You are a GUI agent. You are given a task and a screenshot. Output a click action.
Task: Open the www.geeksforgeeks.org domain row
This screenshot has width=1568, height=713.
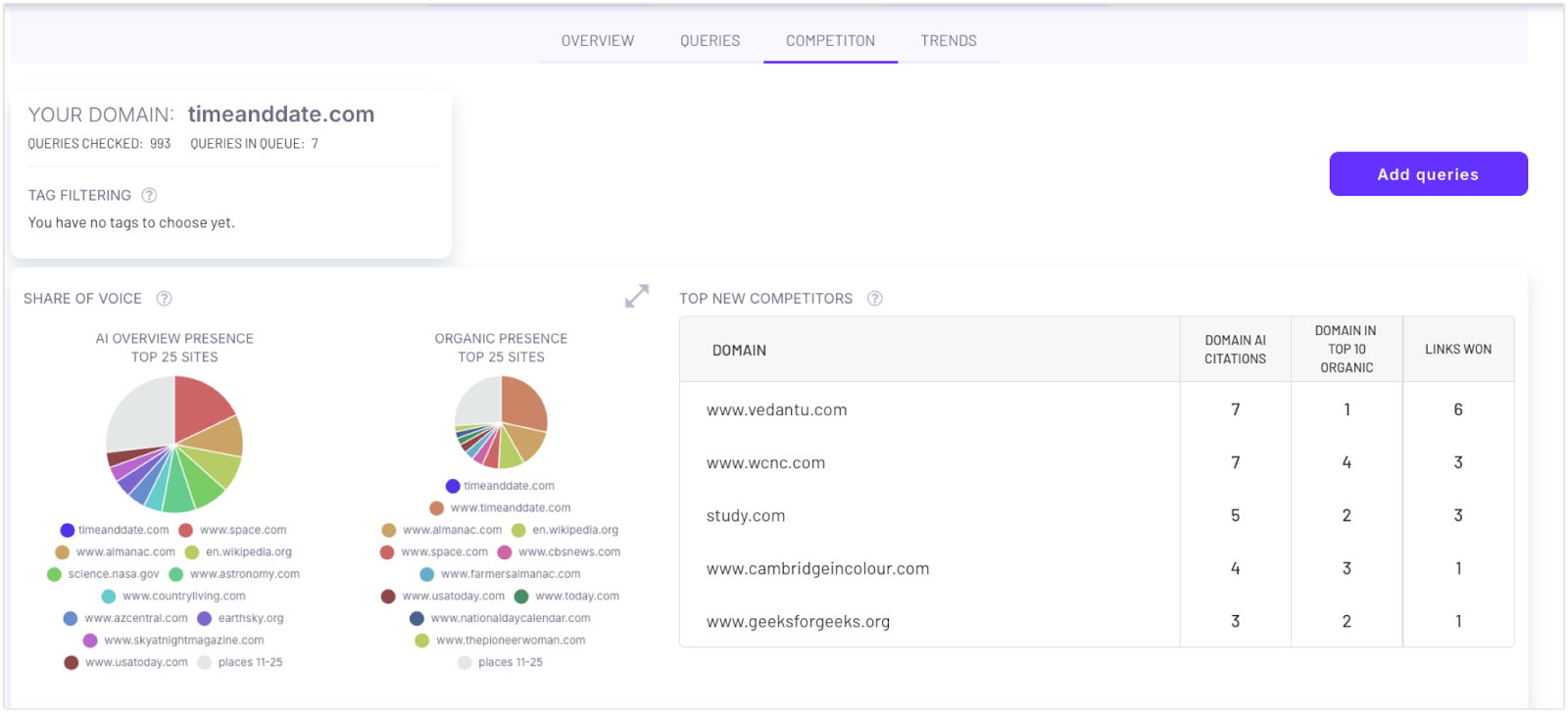tap(1097, 621)
